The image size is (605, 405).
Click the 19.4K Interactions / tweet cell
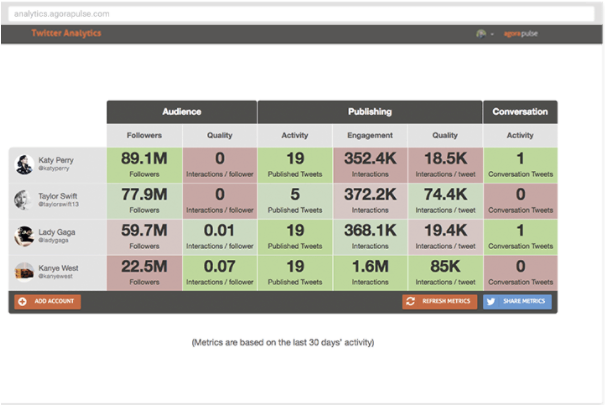[x=445, y=237]
